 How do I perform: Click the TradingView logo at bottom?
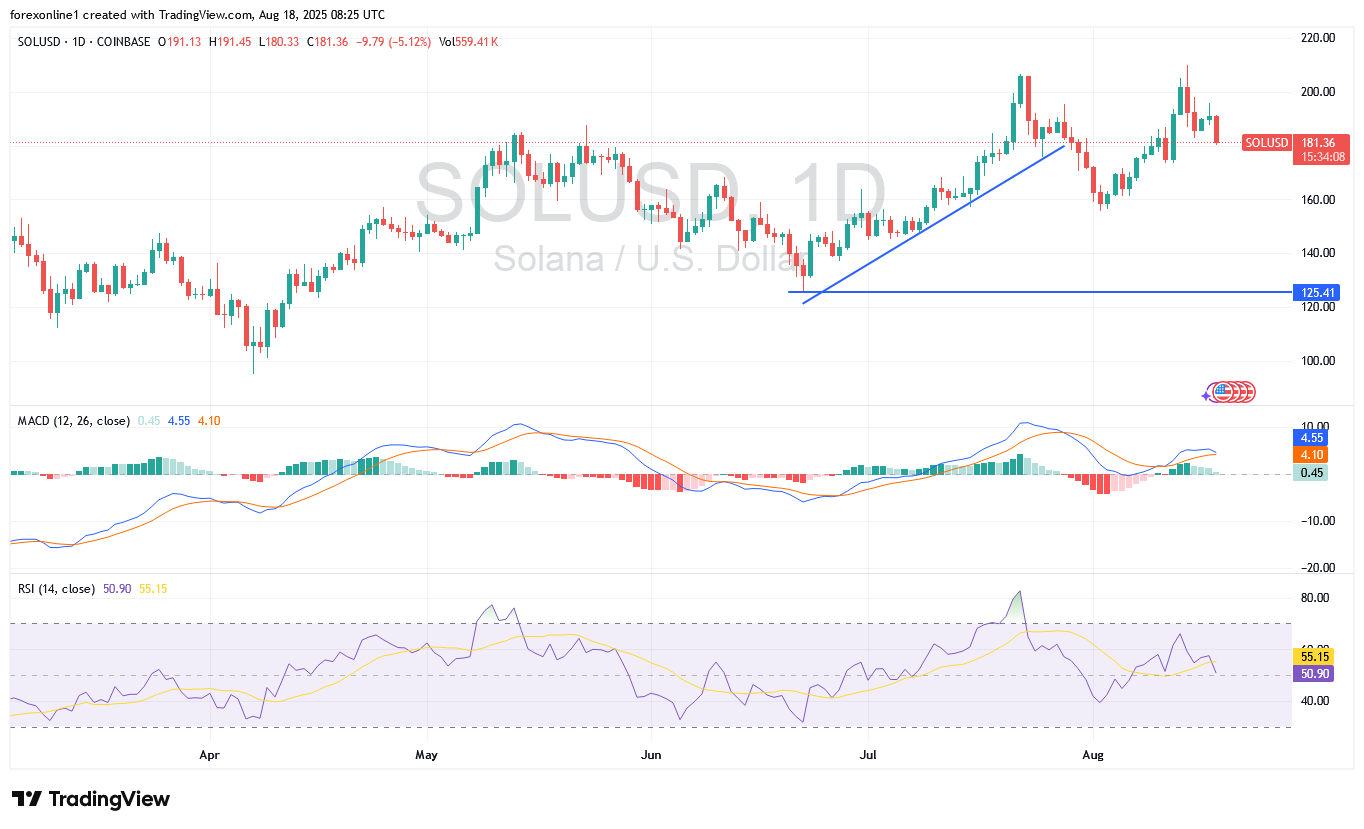click(91, 799)
